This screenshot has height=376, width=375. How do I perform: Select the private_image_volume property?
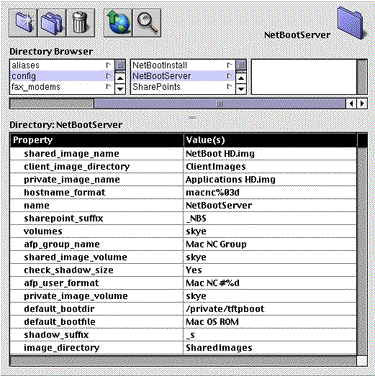(76, 296)
